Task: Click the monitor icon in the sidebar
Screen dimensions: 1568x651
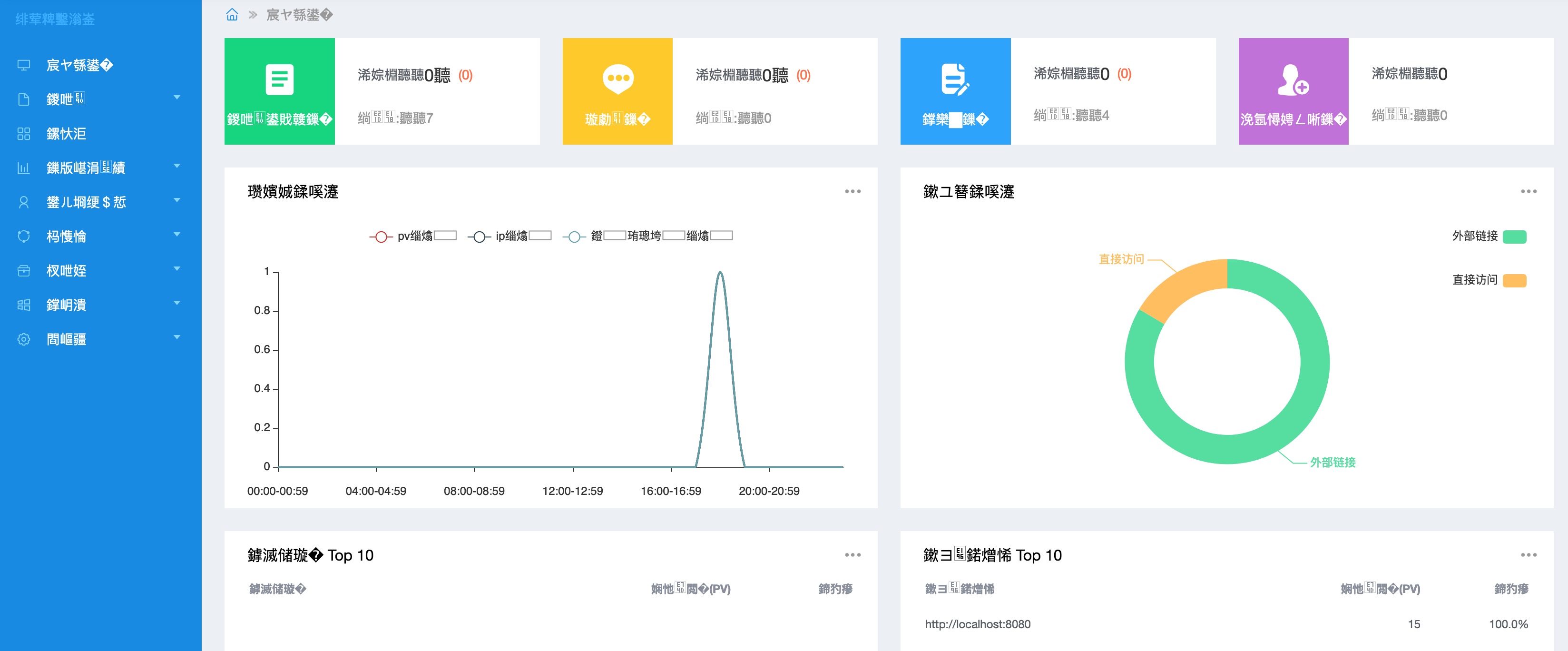Action: pyautogui.click(x=24, y=65)
